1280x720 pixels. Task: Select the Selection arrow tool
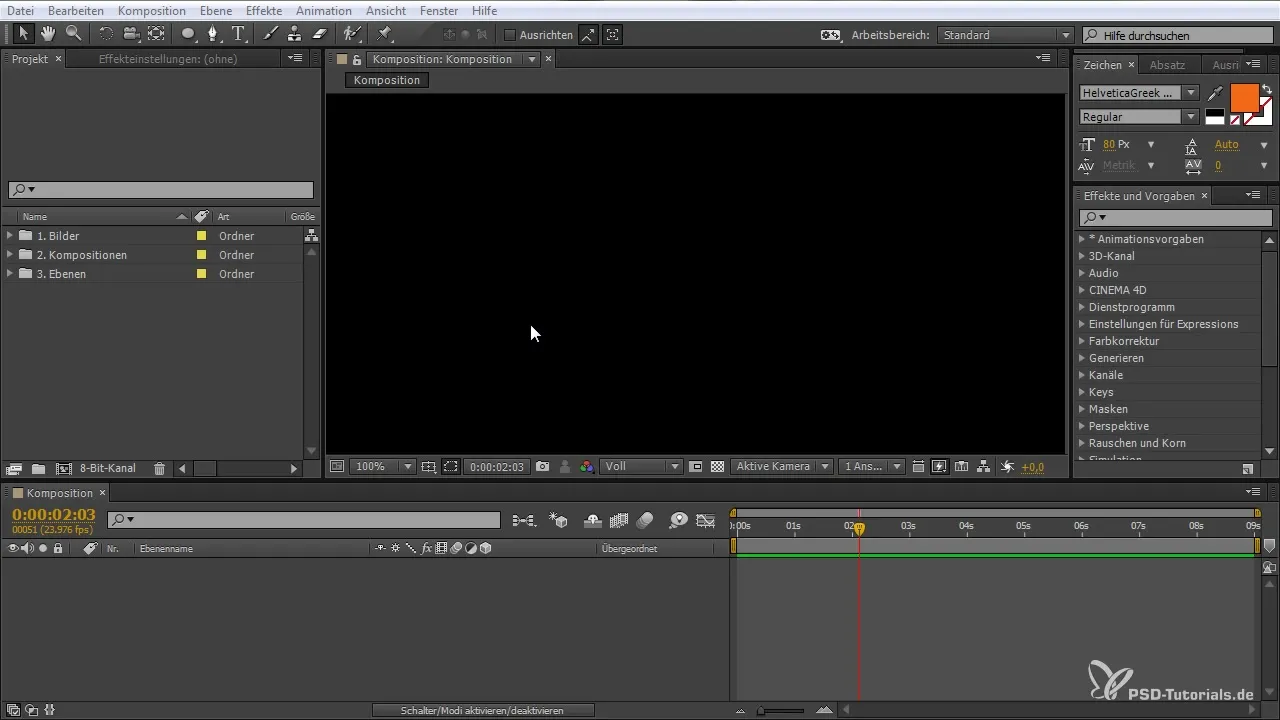[23, 34]
